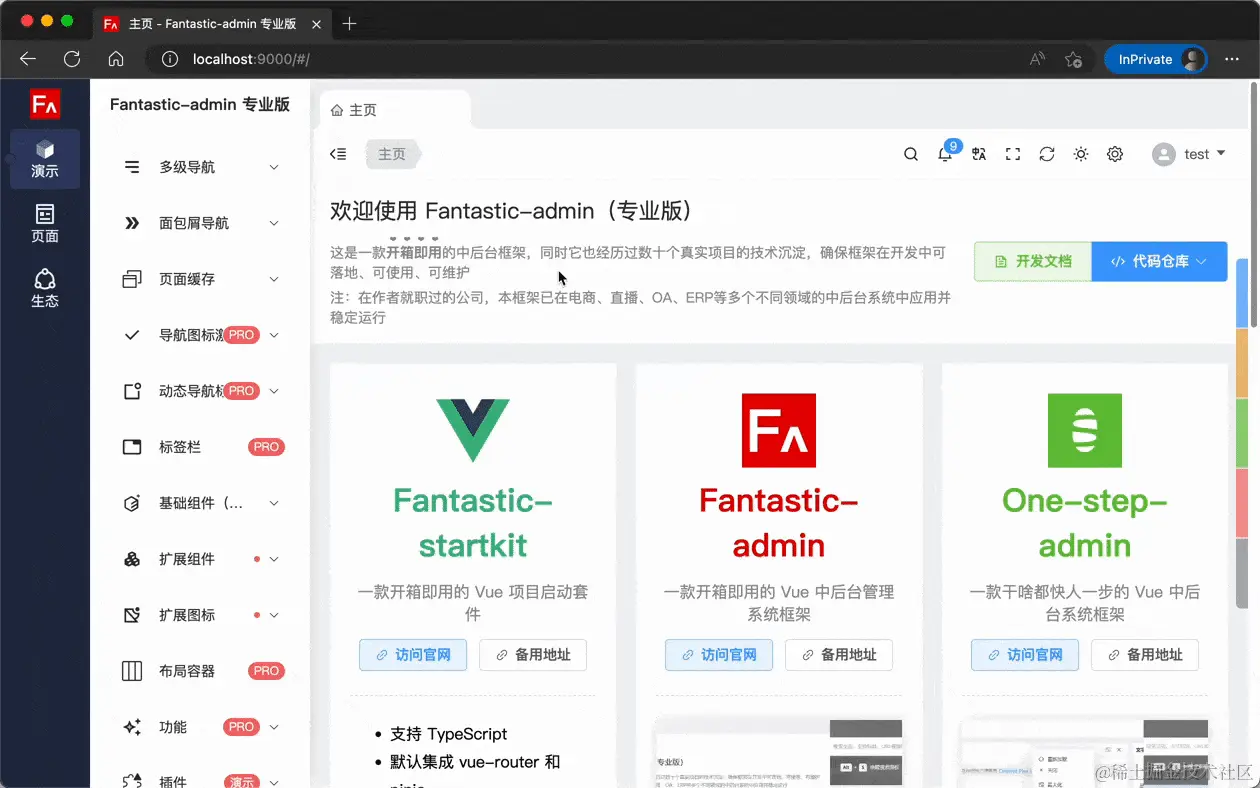The width and height of the screenshot is (1260, 788).
Task: Expand the 基础组件 menu
Action: point(200,503)
